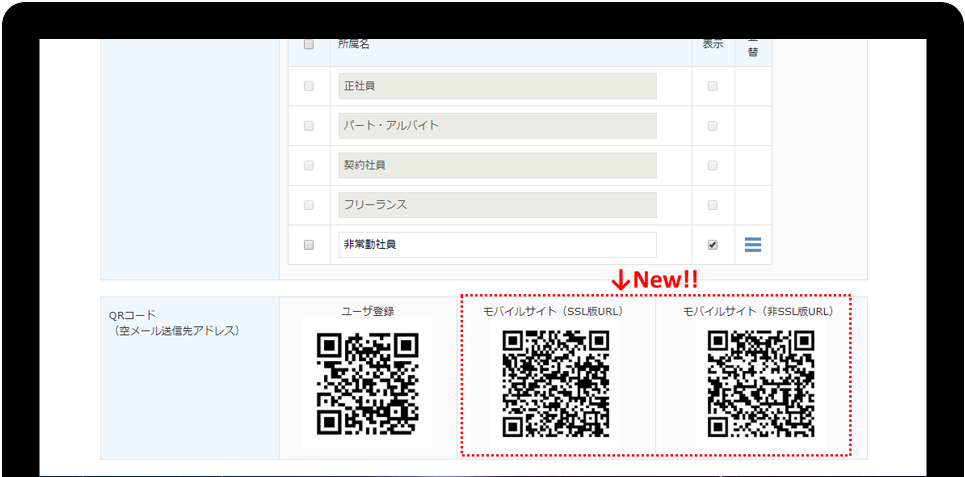Click the ユーザ登録 label text
Viewport: 965px width, 477px height.
pos(368,311)
